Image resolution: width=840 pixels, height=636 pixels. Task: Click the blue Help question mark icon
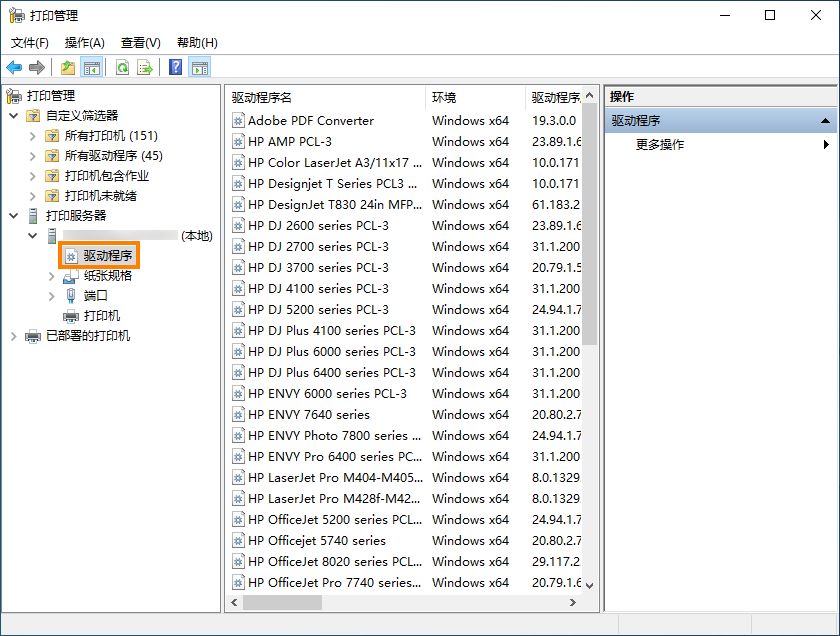coord(175,68)
